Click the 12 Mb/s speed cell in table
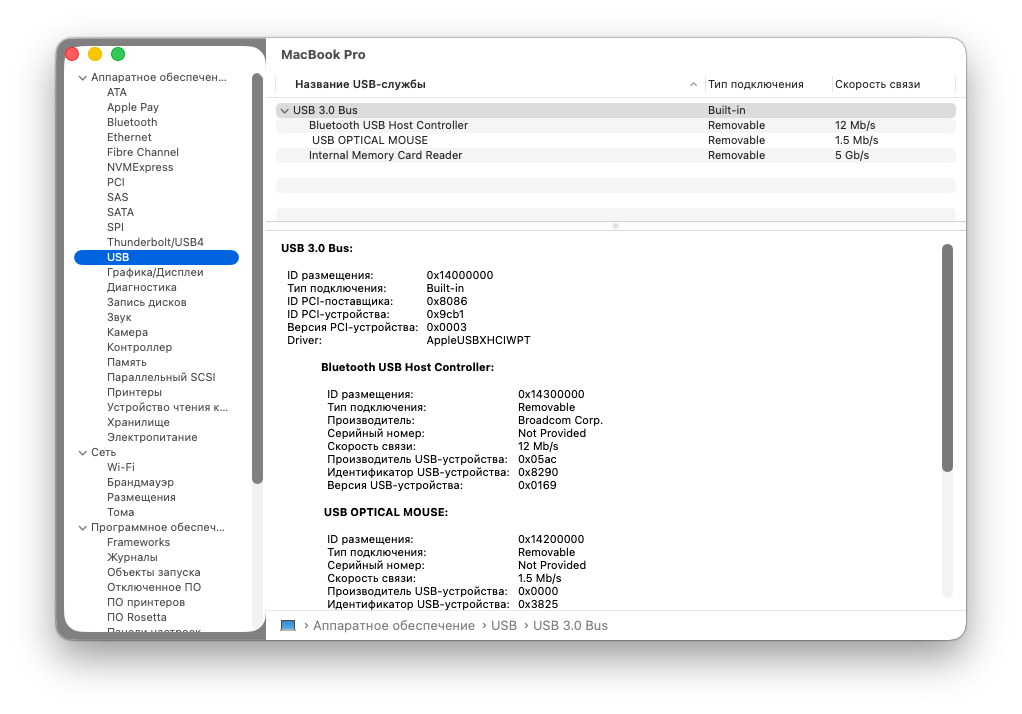The image size is (1022, 714). pyautogui.click(x=855, y=126)
